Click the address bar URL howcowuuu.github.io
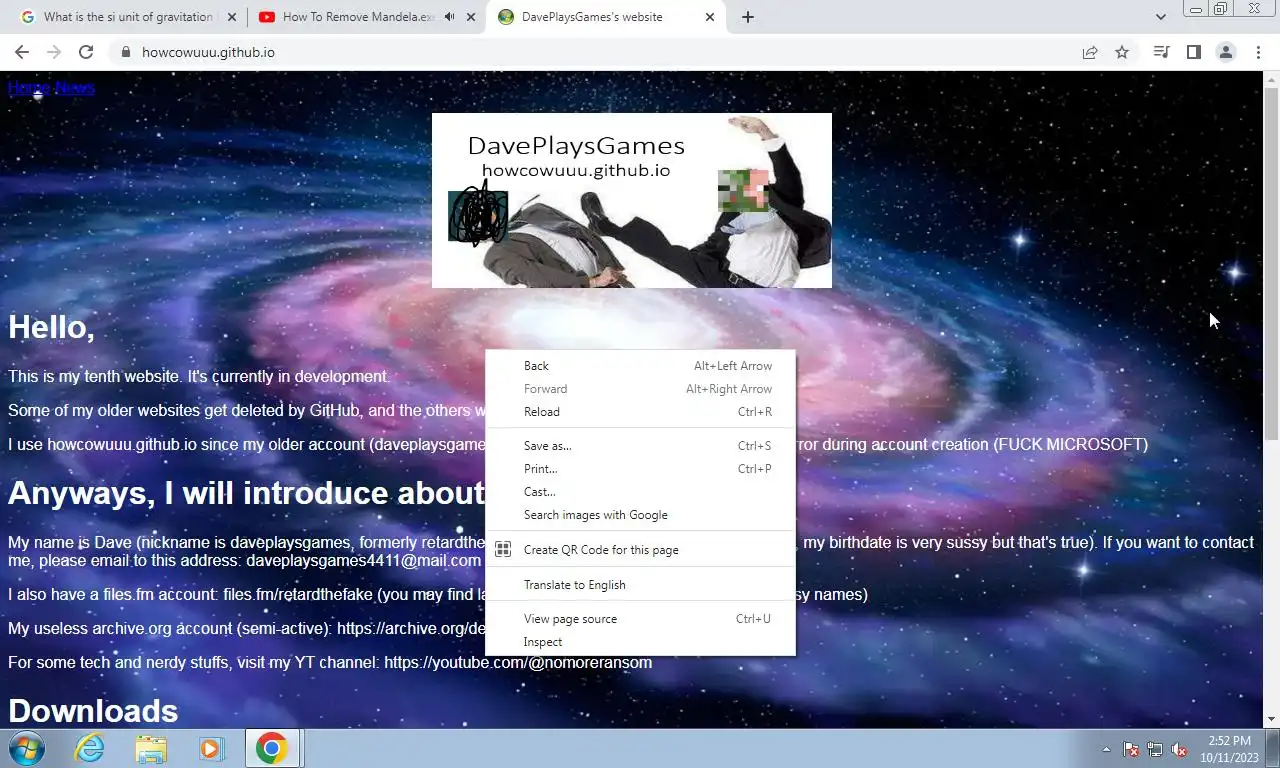 coord(208,52)
